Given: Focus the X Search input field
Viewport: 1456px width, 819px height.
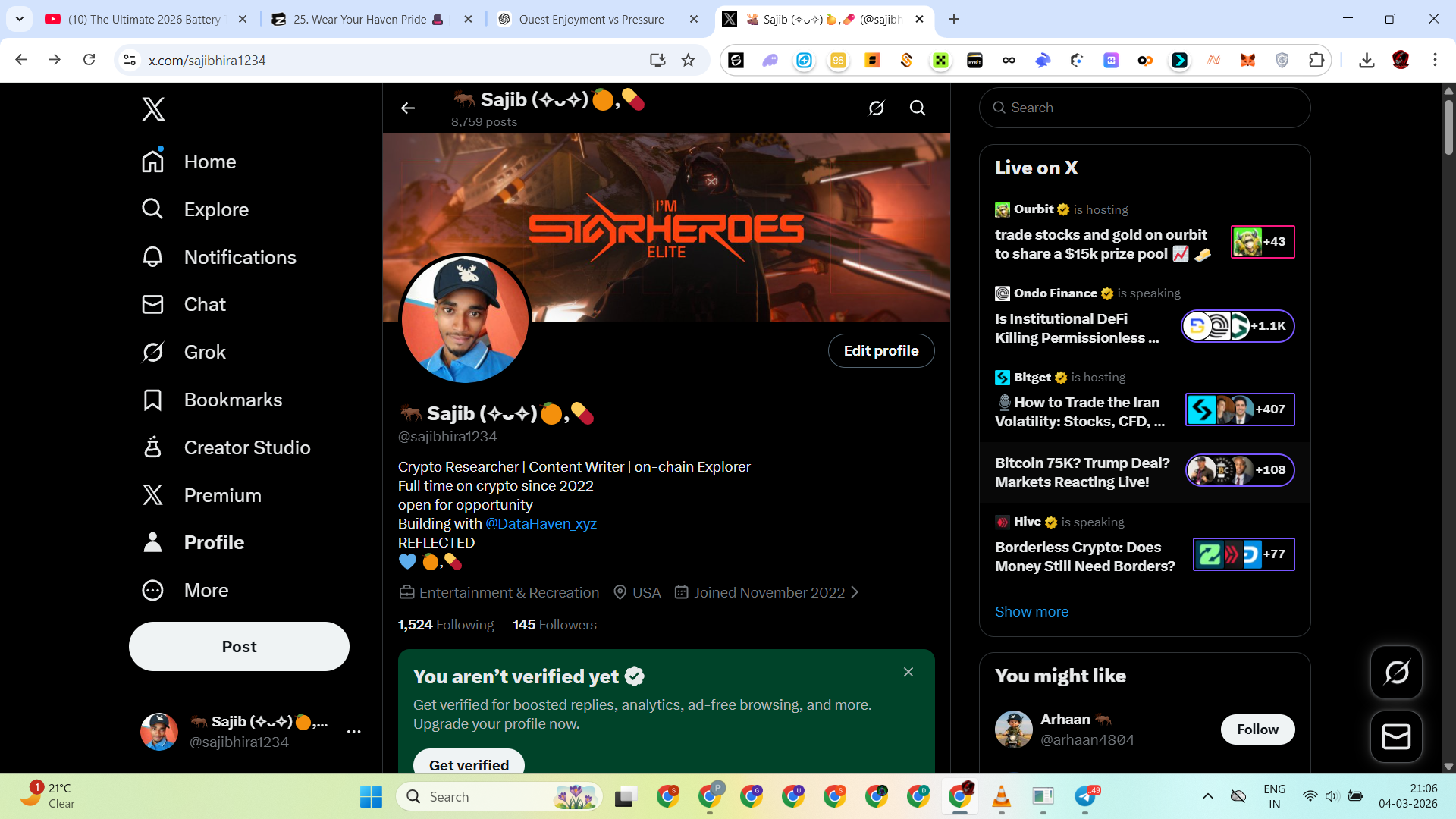Looking at the screenshot, I should click(x=1145, y=108).
